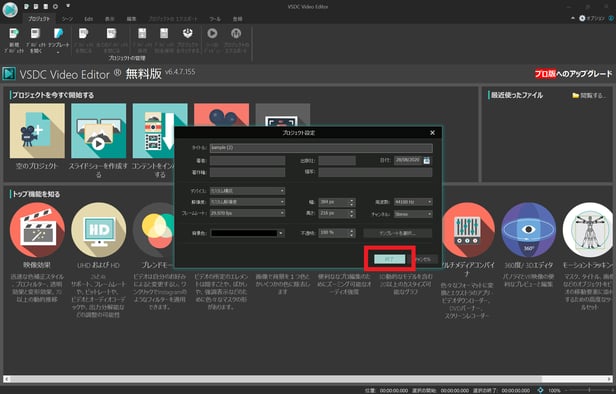The image size is (616, 394).
Task: Click the project title field containing sample
Action: tap(321, 148)
